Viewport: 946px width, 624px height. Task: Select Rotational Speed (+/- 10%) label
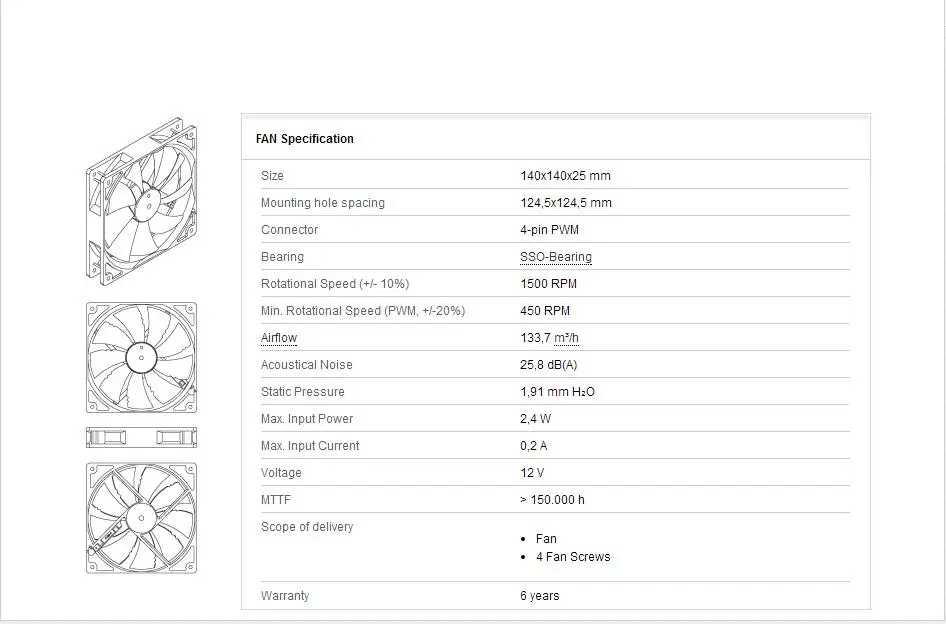click(x=335, y=284)
